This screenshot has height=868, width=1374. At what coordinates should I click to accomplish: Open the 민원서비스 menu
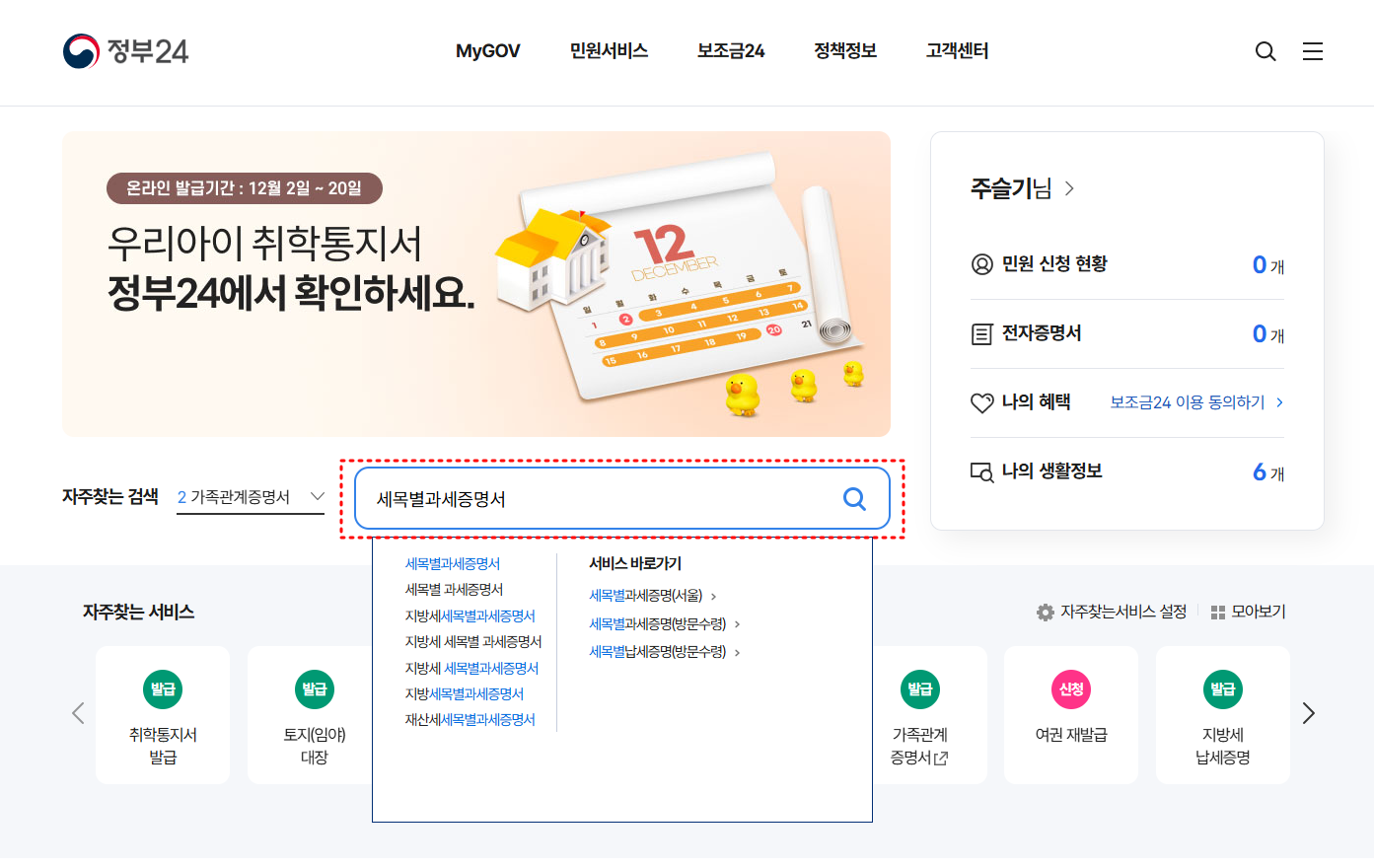tap(609, 51)
